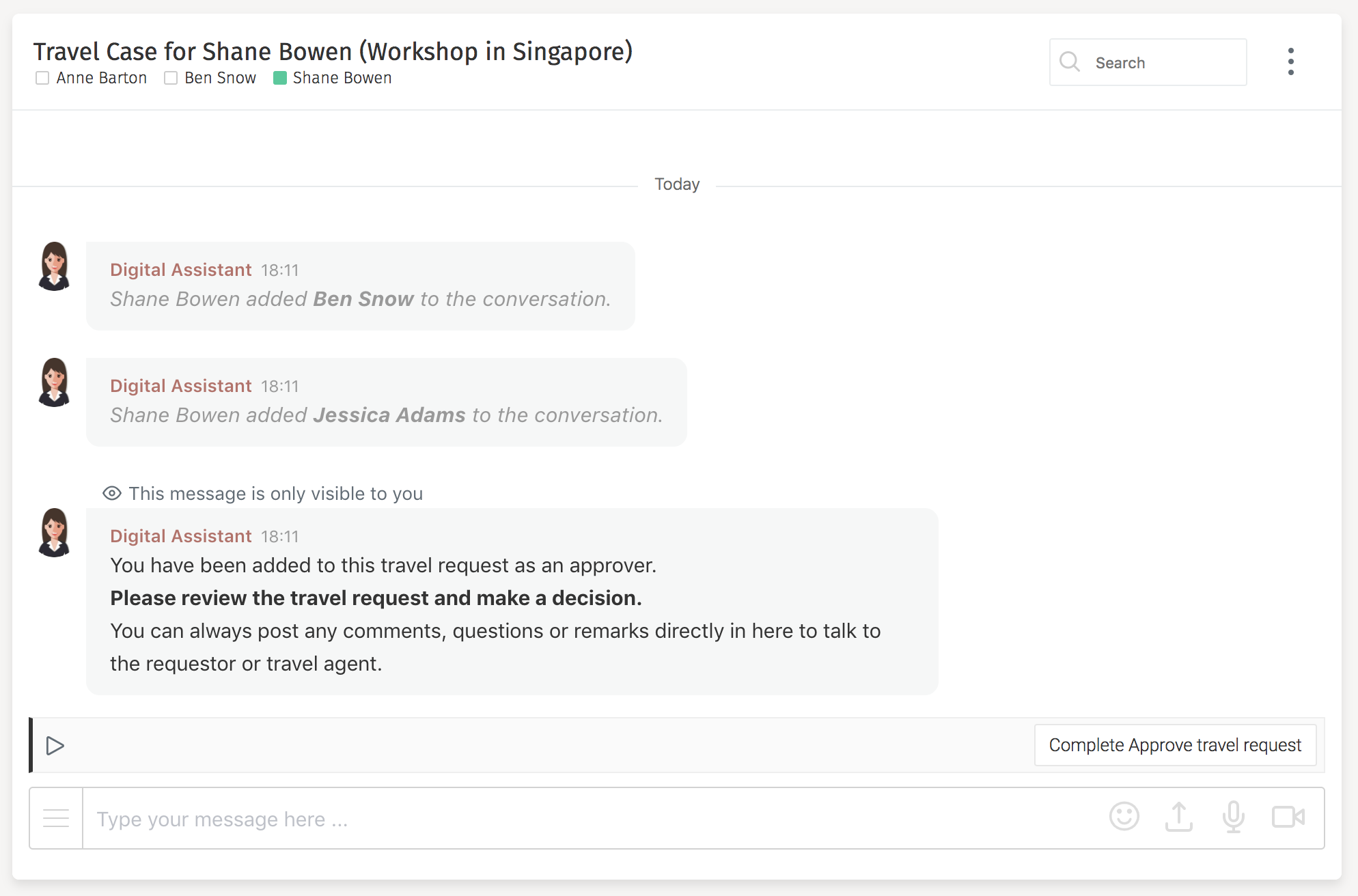Toggle the Ben Snow participant checkbox
The width and height of the screenshot is (1358, 896).
(171, 78)
